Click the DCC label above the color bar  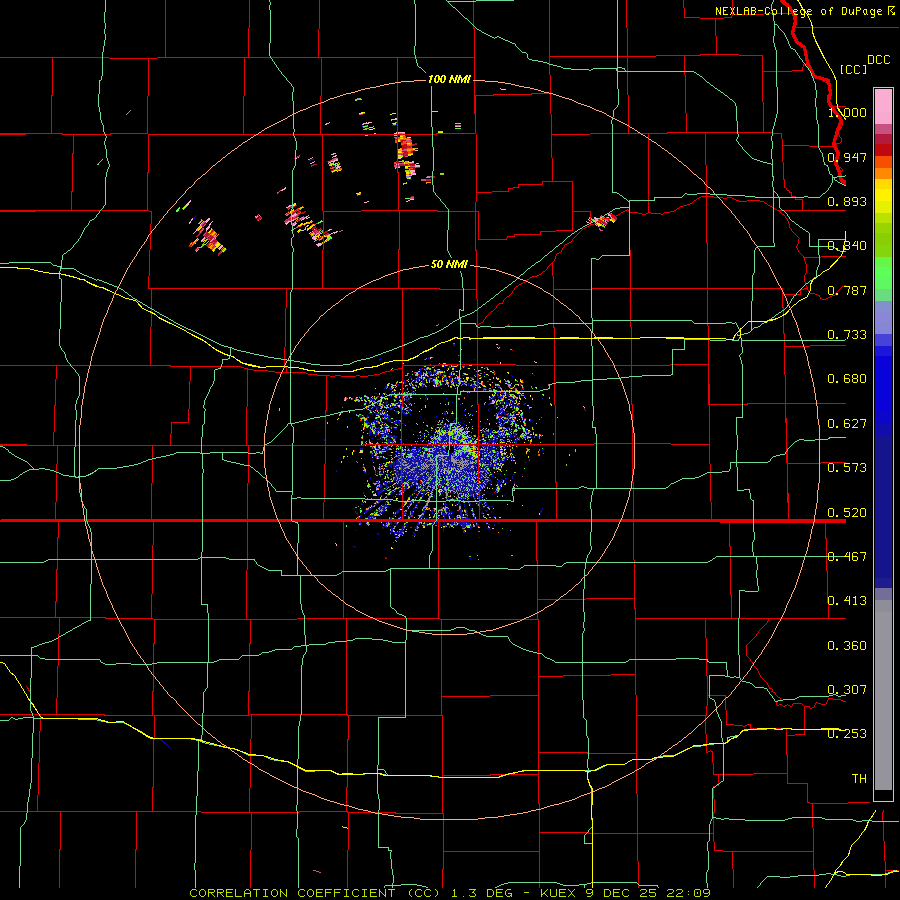pos(879,60)
